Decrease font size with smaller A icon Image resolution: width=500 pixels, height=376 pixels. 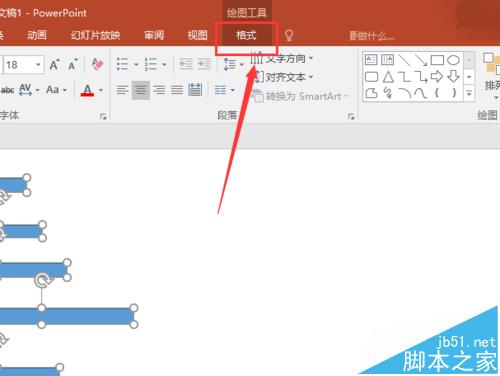tap(73, 64)
